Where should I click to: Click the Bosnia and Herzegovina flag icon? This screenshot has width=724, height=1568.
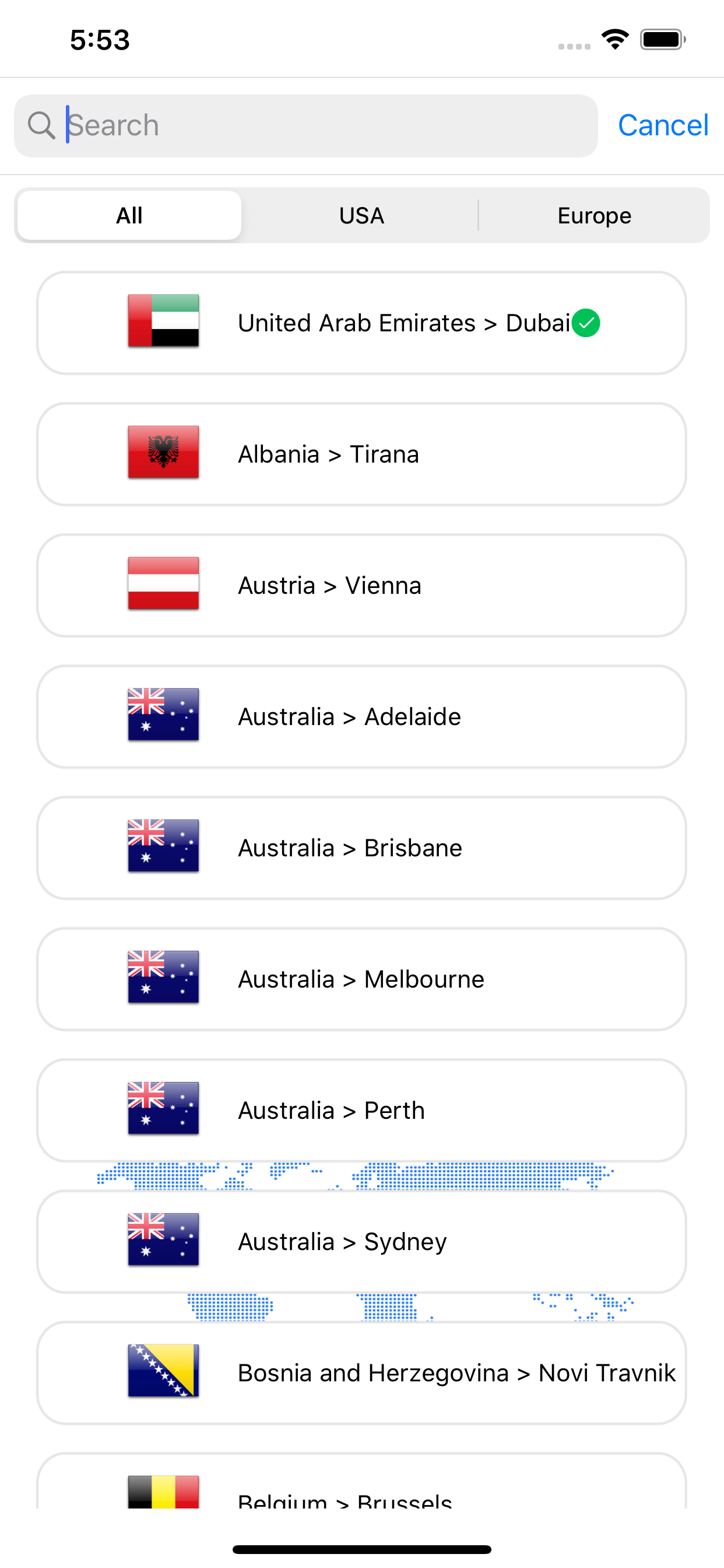(x=163, y=1373)
